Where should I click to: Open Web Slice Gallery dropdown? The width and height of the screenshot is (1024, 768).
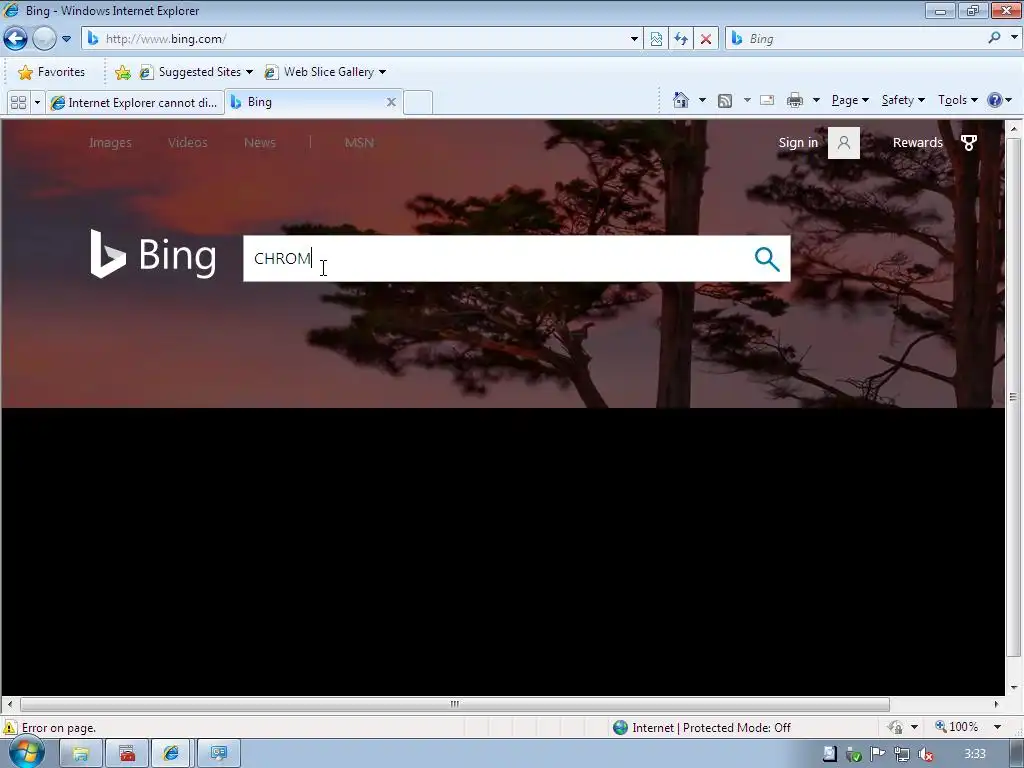pyautogui.click(x=325, y=72)
